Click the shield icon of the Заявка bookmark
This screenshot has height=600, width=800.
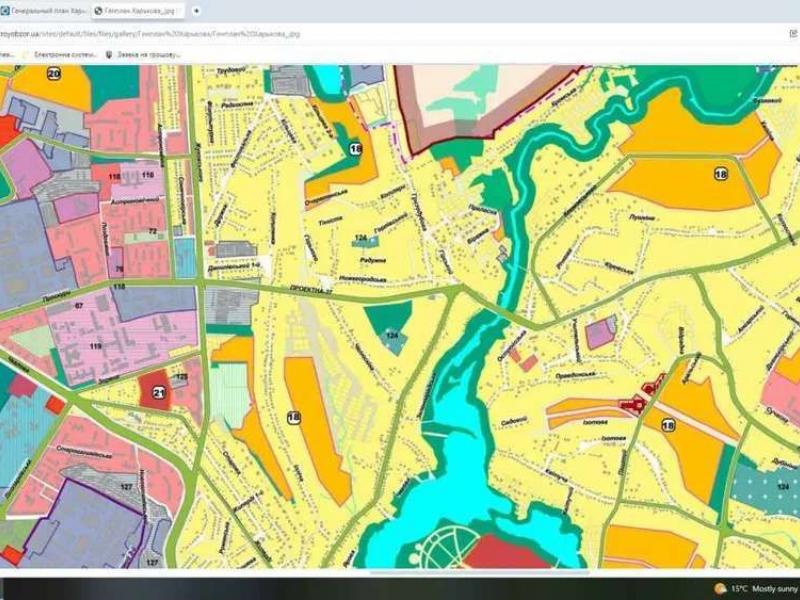[109, 54]
